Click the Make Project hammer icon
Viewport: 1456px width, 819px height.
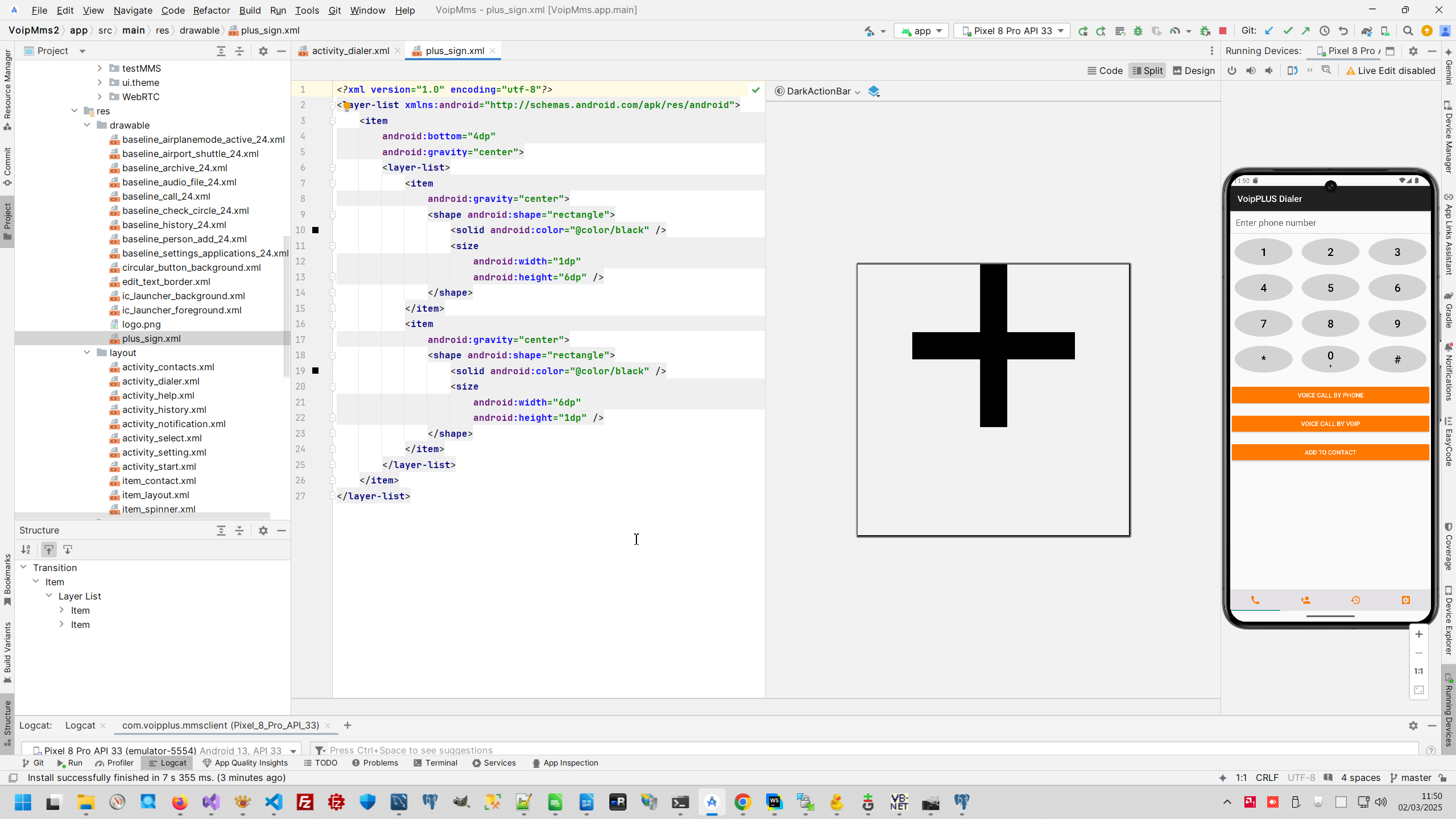[870, 31]
